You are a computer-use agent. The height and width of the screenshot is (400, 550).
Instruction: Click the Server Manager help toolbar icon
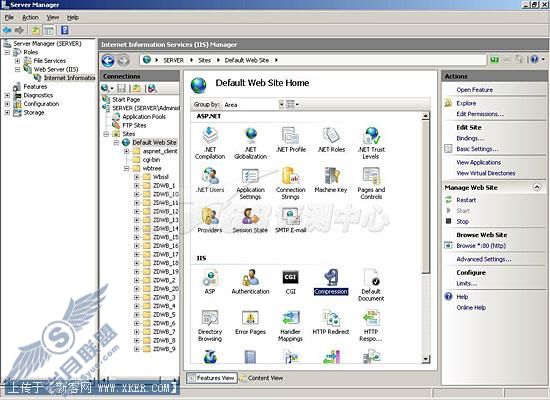pyautogui.click(x=65, y=30)
